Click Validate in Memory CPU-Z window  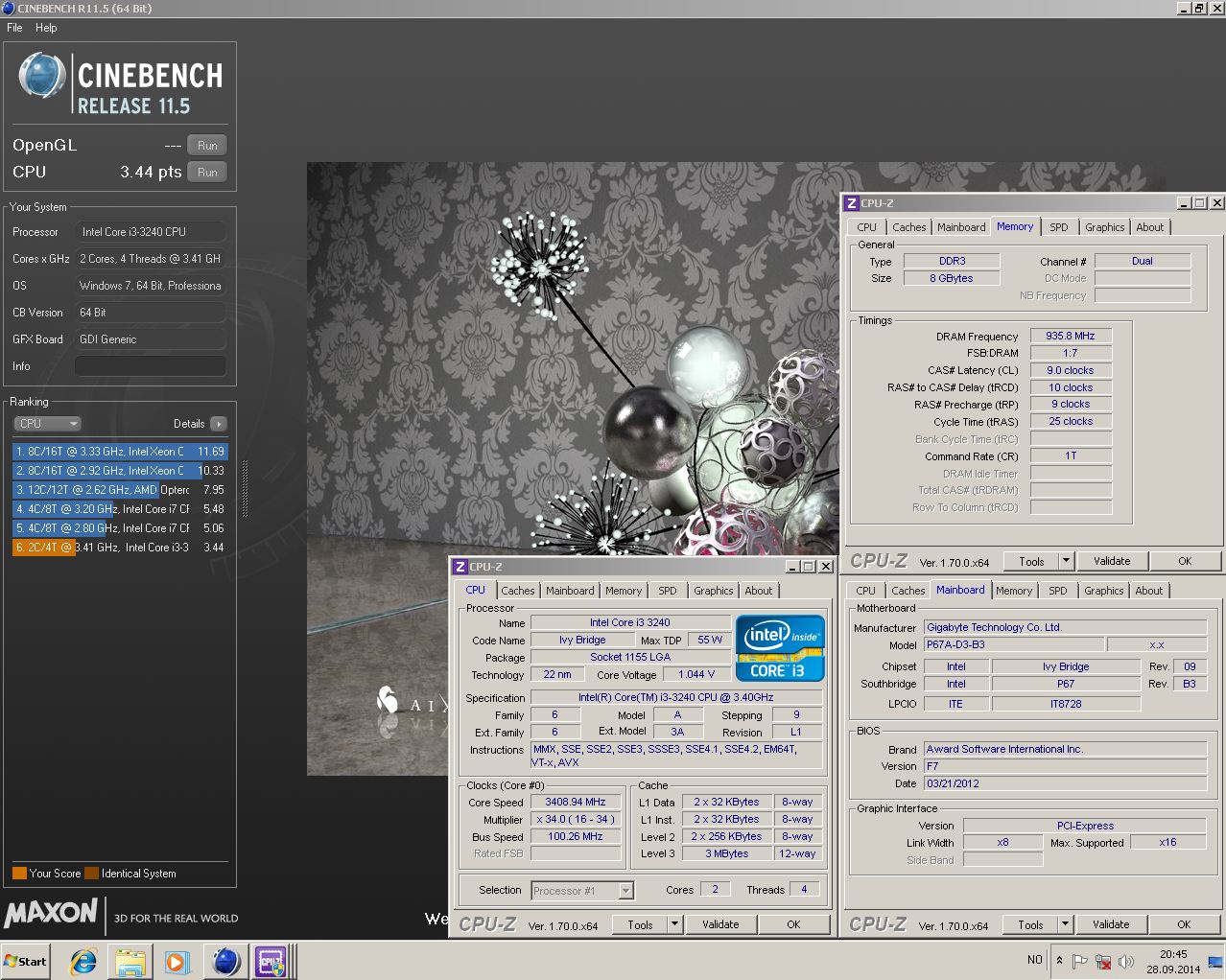(1112, 561)
